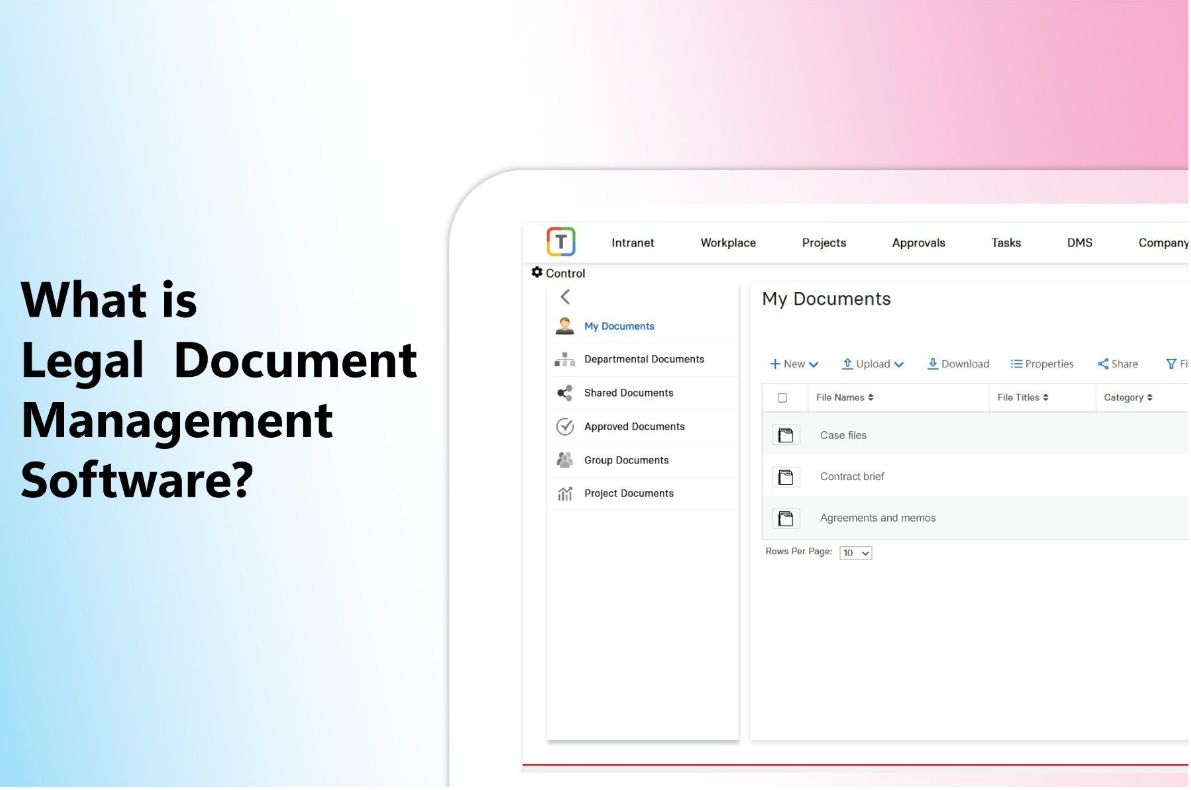This screenshot has width=1191, height=790.
Task: Click the colorful T logo icon
Action: point(561,242)
